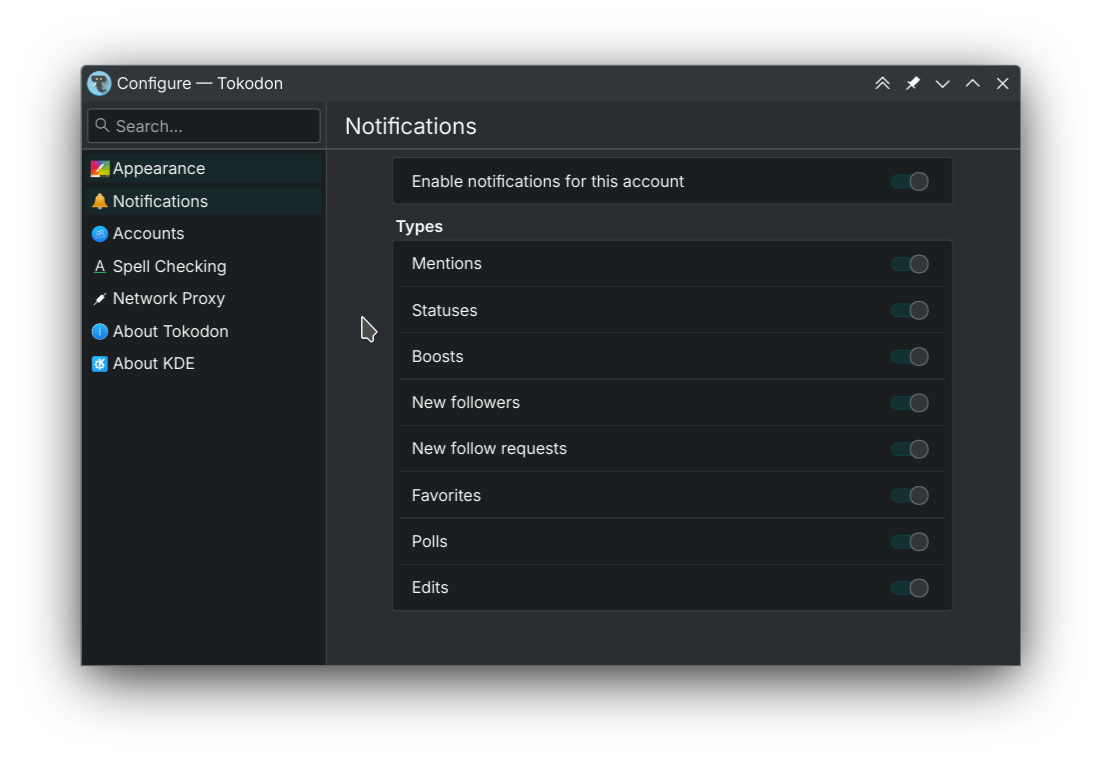The width and height of the screenshot is (1100, 761).
Task: Click the Network Proxy plug icon
Action: [100, 299]
